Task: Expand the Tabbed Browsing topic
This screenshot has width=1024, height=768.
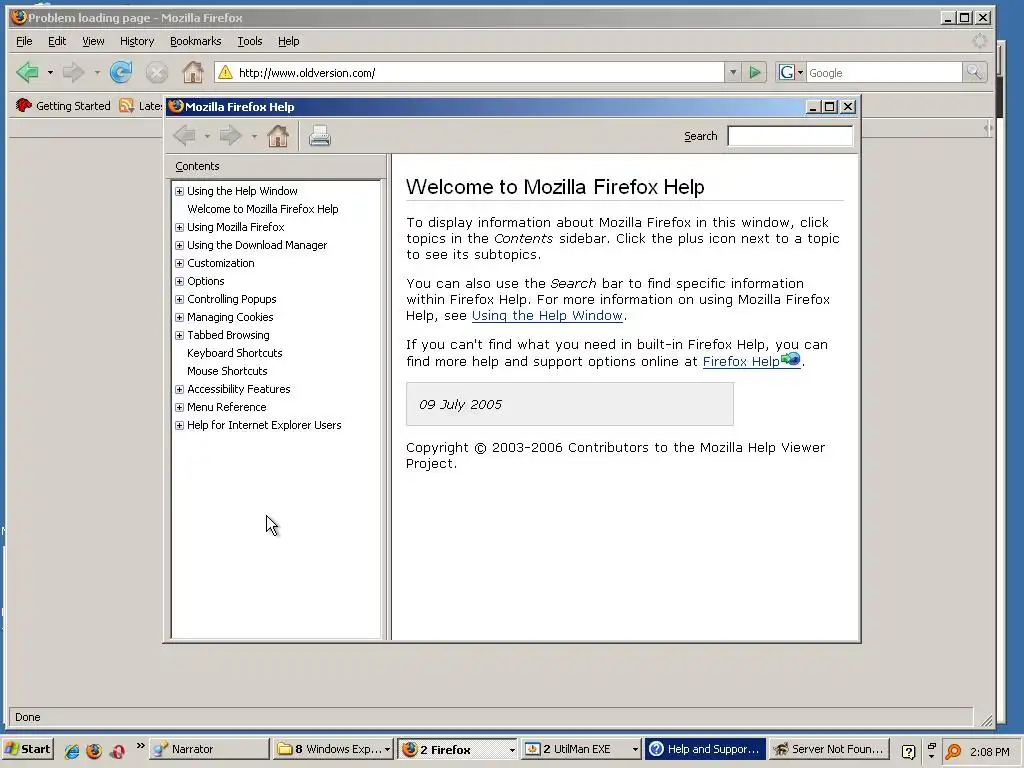Action: pos(180,335)
